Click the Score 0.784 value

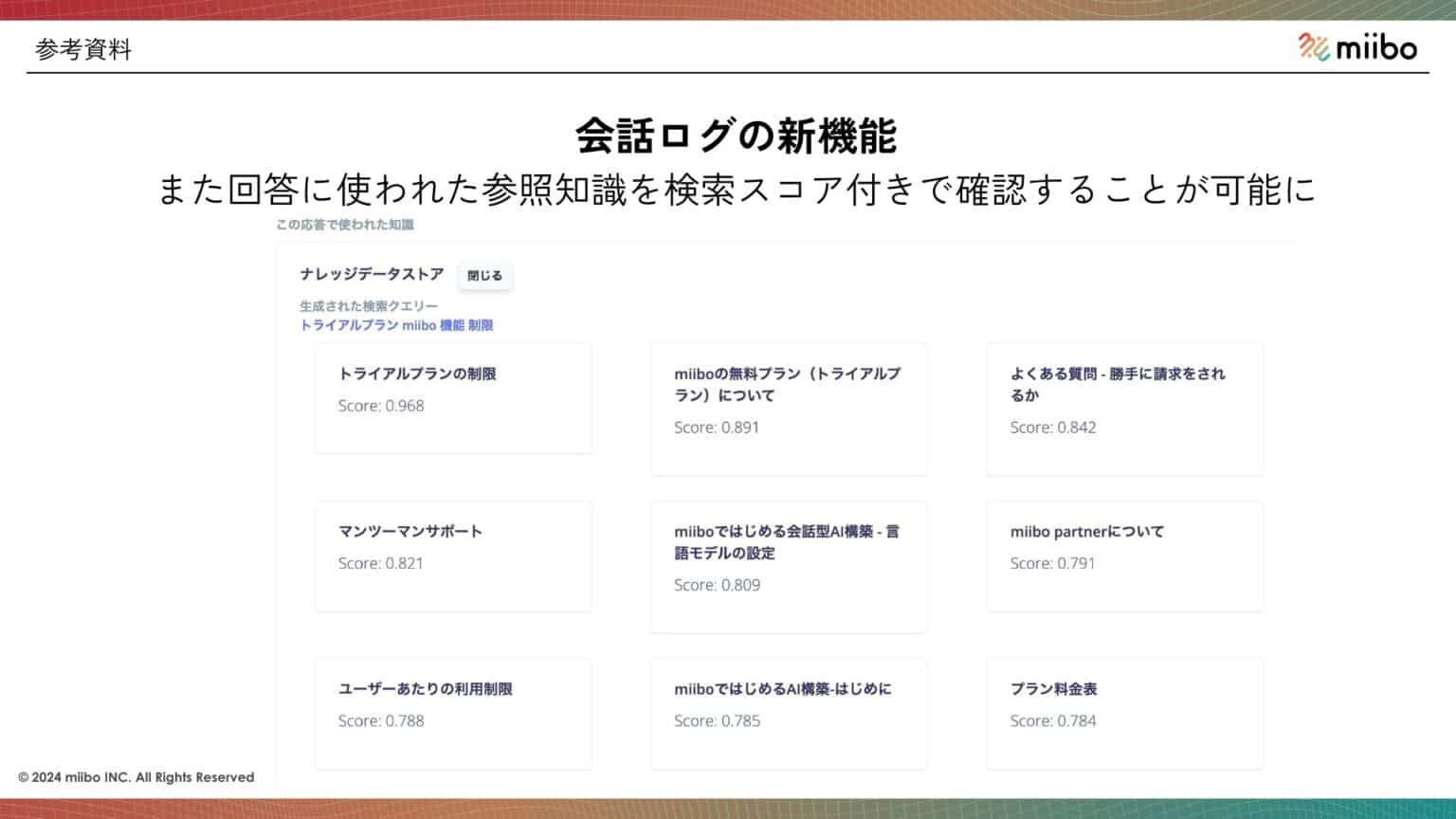tap(1054, 720)
